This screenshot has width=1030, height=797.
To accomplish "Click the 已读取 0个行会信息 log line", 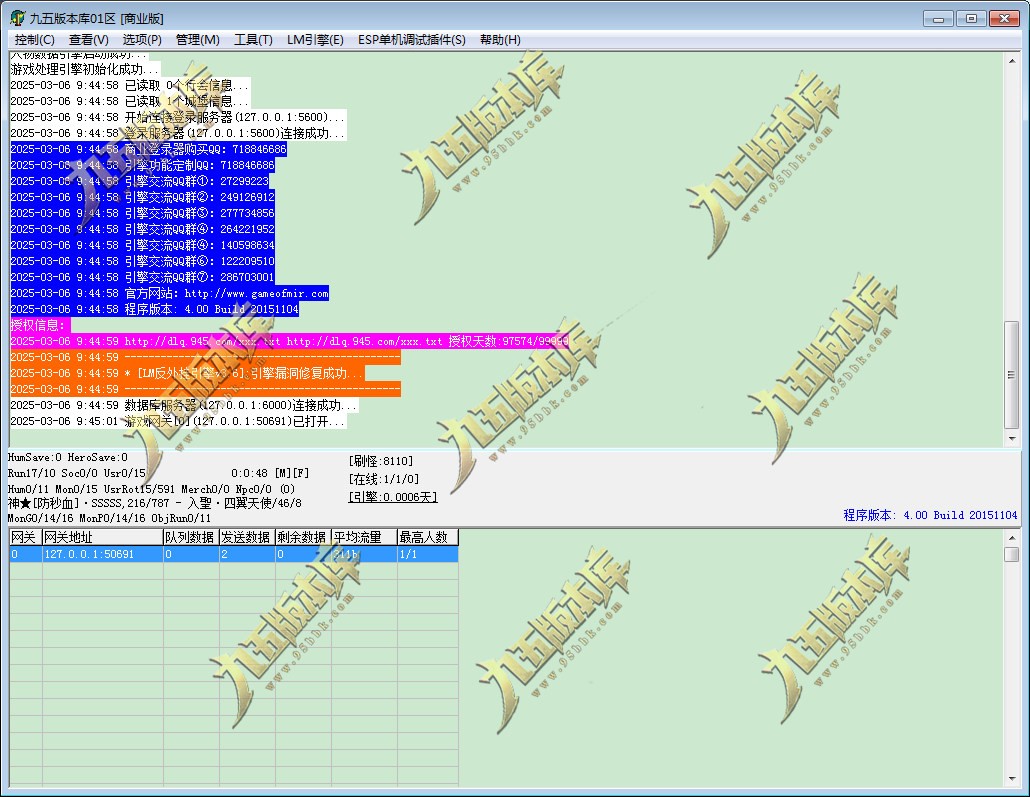I will 130,85.
